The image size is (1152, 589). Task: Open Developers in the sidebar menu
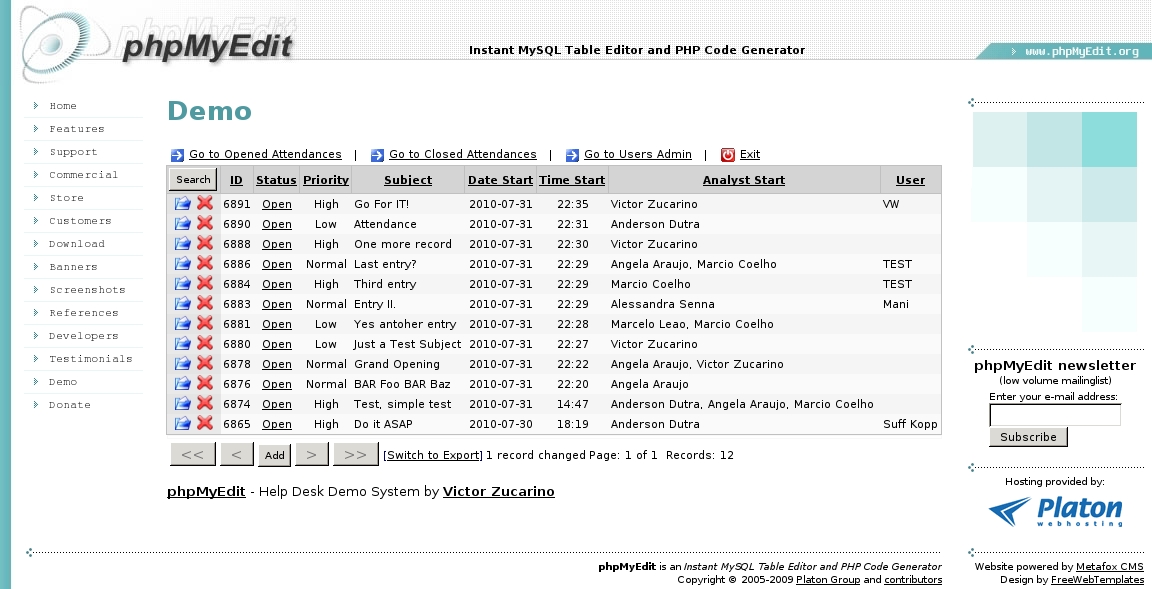click(83, 336)
